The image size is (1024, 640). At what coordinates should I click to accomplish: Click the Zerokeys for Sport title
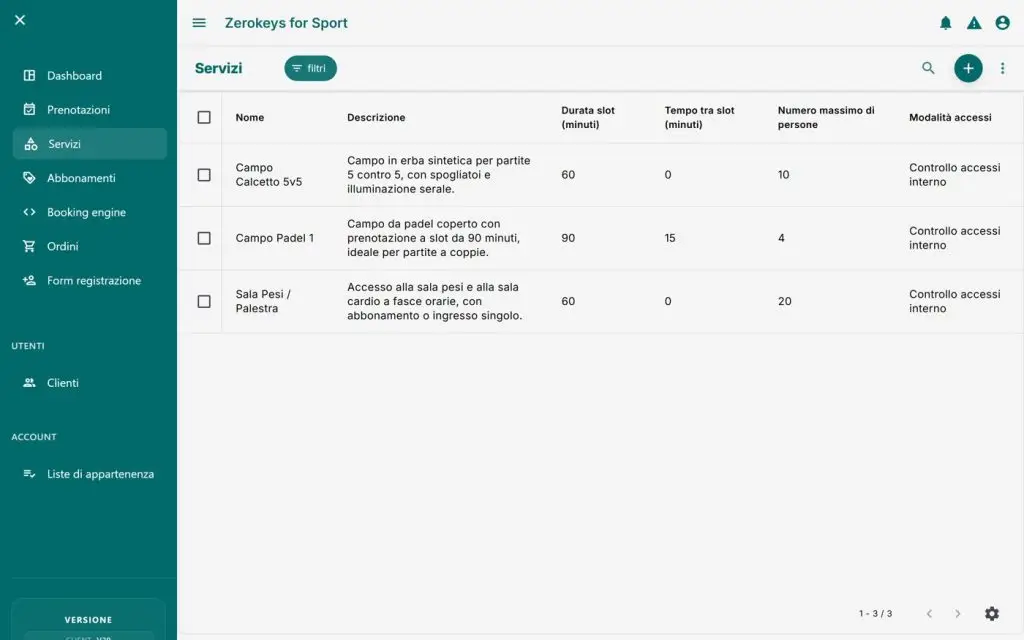tap(286, 23)
